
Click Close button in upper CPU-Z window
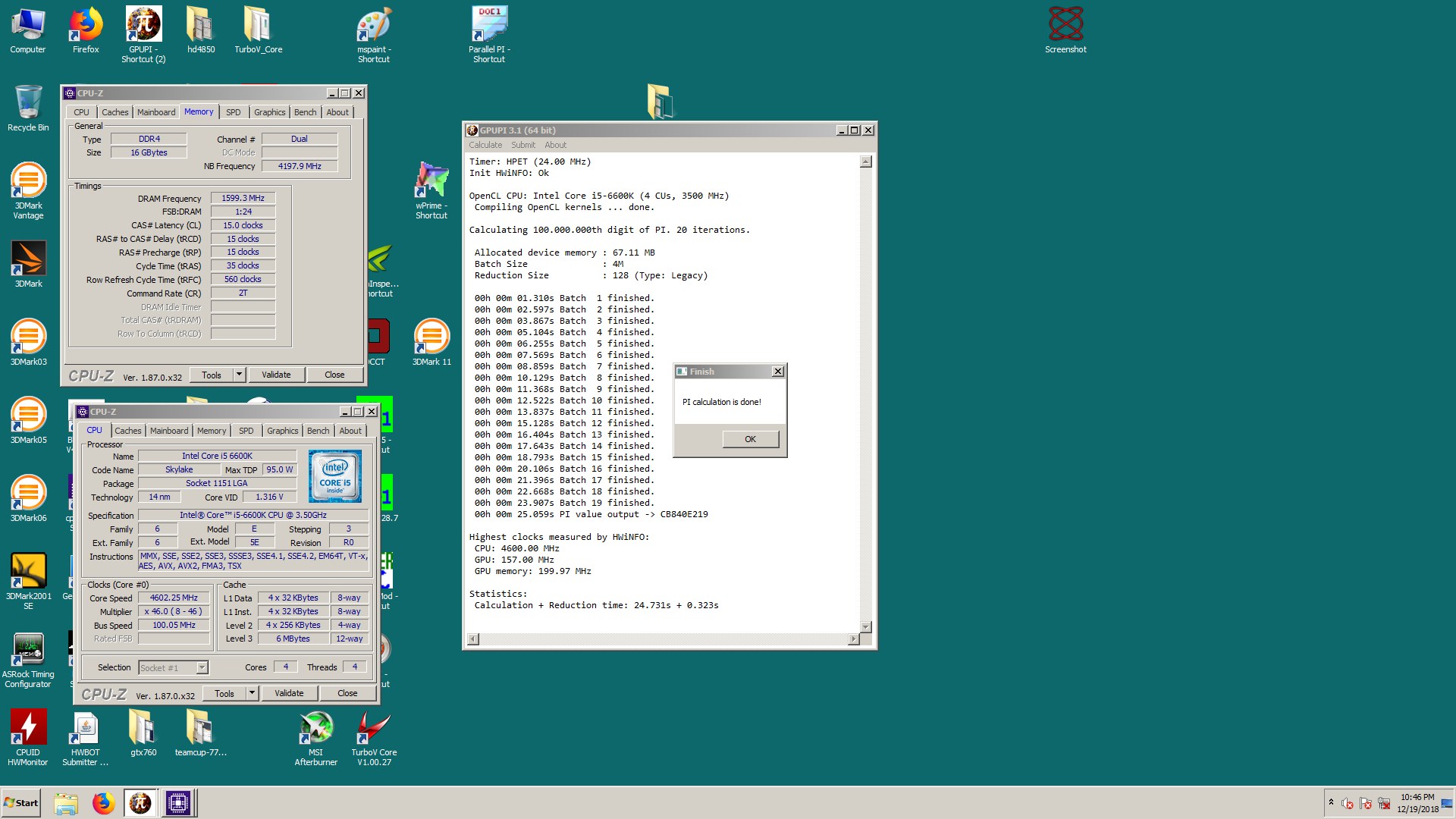tap(334, 375)
